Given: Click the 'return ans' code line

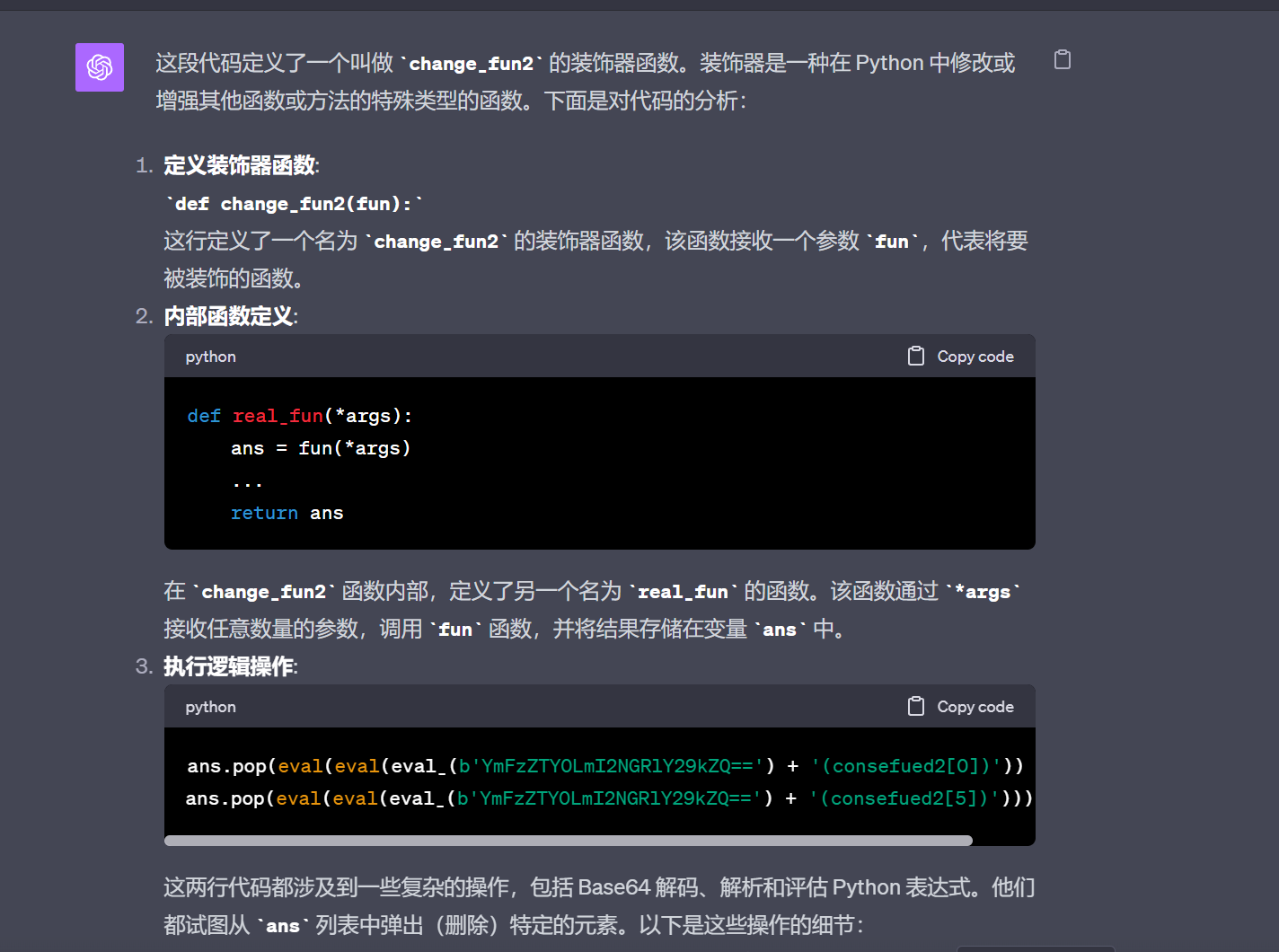Looking at the screenshot, I should [x=287, y=513].
